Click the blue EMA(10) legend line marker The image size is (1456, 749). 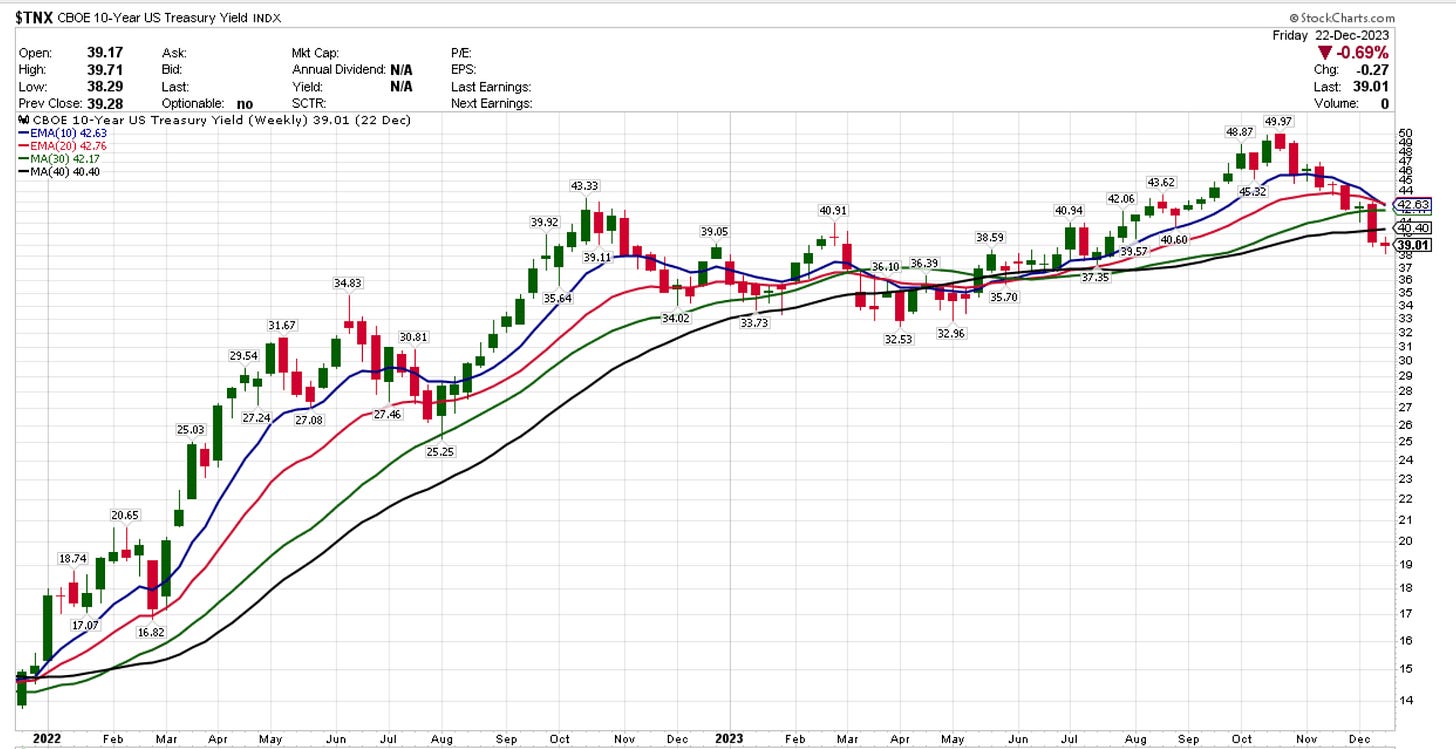24,133
